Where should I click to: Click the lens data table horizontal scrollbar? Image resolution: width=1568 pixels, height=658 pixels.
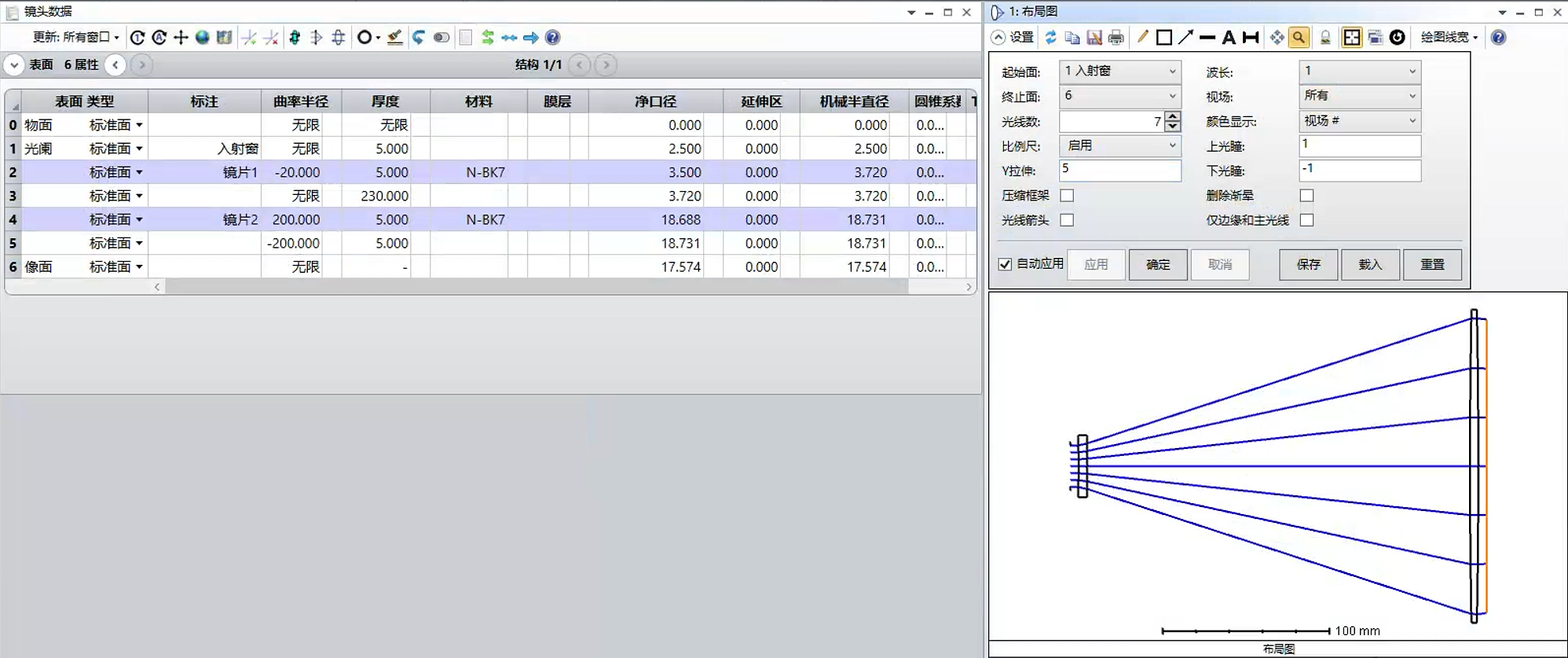click(537, 287)
